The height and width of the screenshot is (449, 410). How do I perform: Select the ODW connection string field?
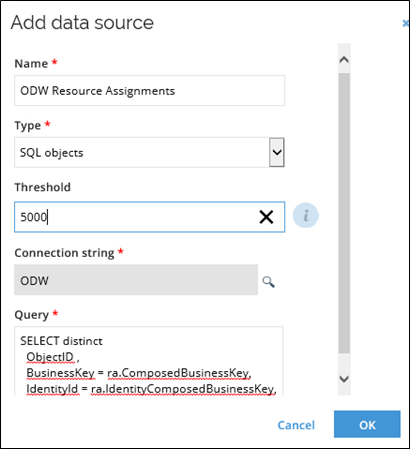coord(136,280)
